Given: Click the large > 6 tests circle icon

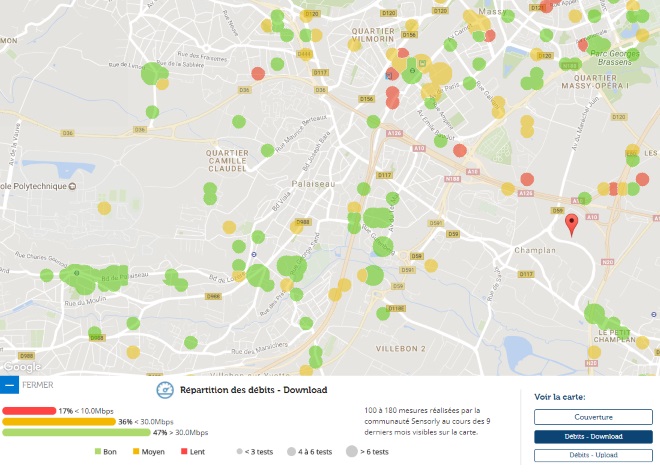Looking at the screenshot, I should tap(352, 451).
